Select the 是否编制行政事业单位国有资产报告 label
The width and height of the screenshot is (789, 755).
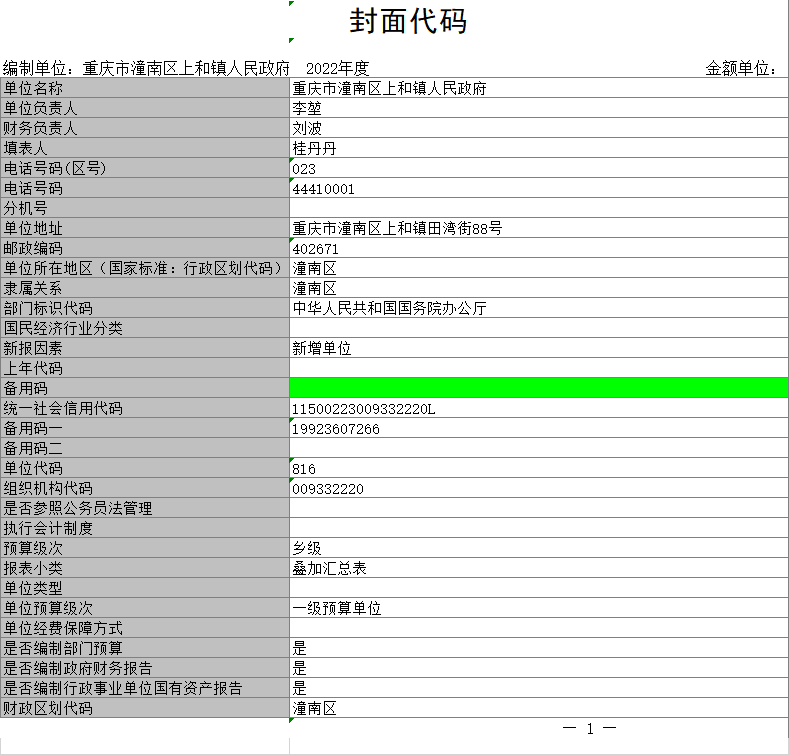tap(145, 688)
